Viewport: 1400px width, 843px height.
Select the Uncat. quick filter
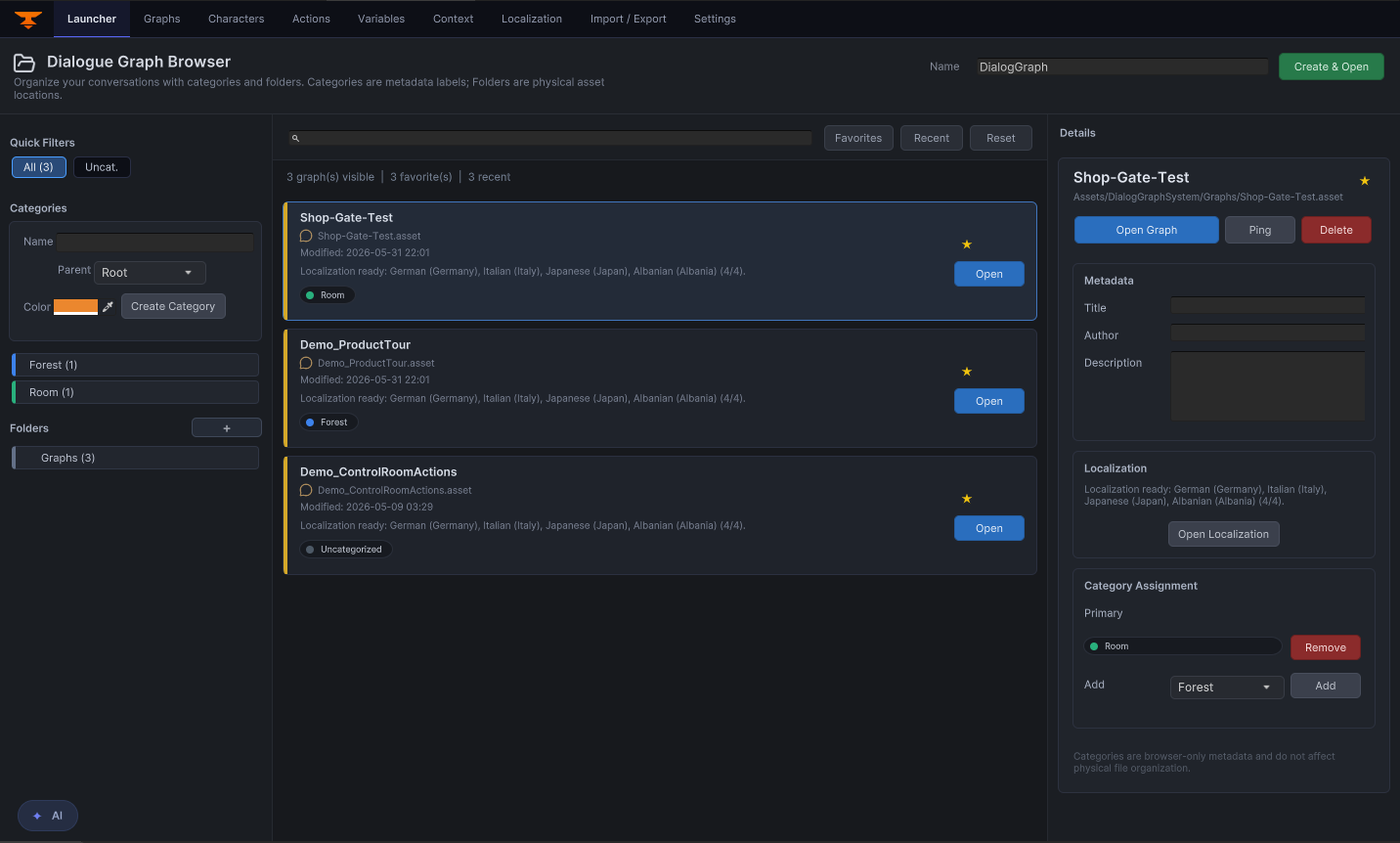tap(102, 167)
